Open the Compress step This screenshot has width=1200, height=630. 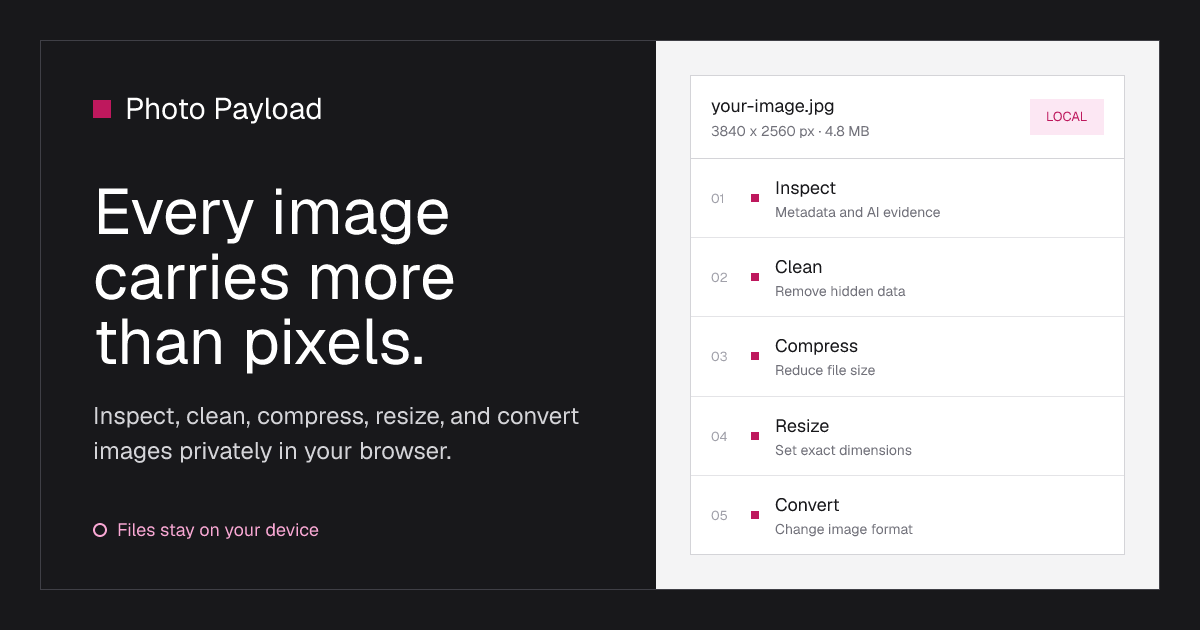tap(907, 357)
